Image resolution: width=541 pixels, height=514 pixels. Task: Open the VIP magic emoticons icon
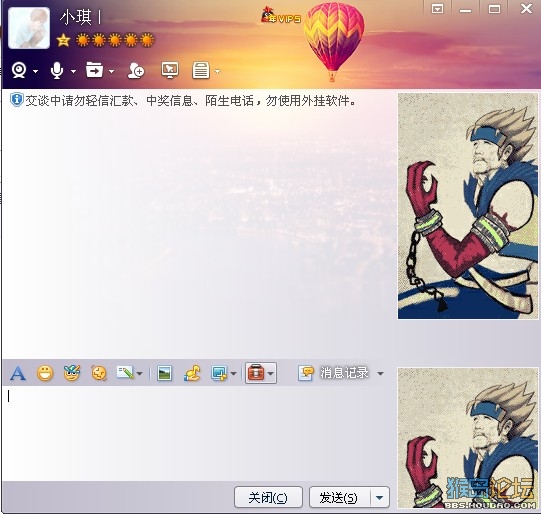point(72,373)
